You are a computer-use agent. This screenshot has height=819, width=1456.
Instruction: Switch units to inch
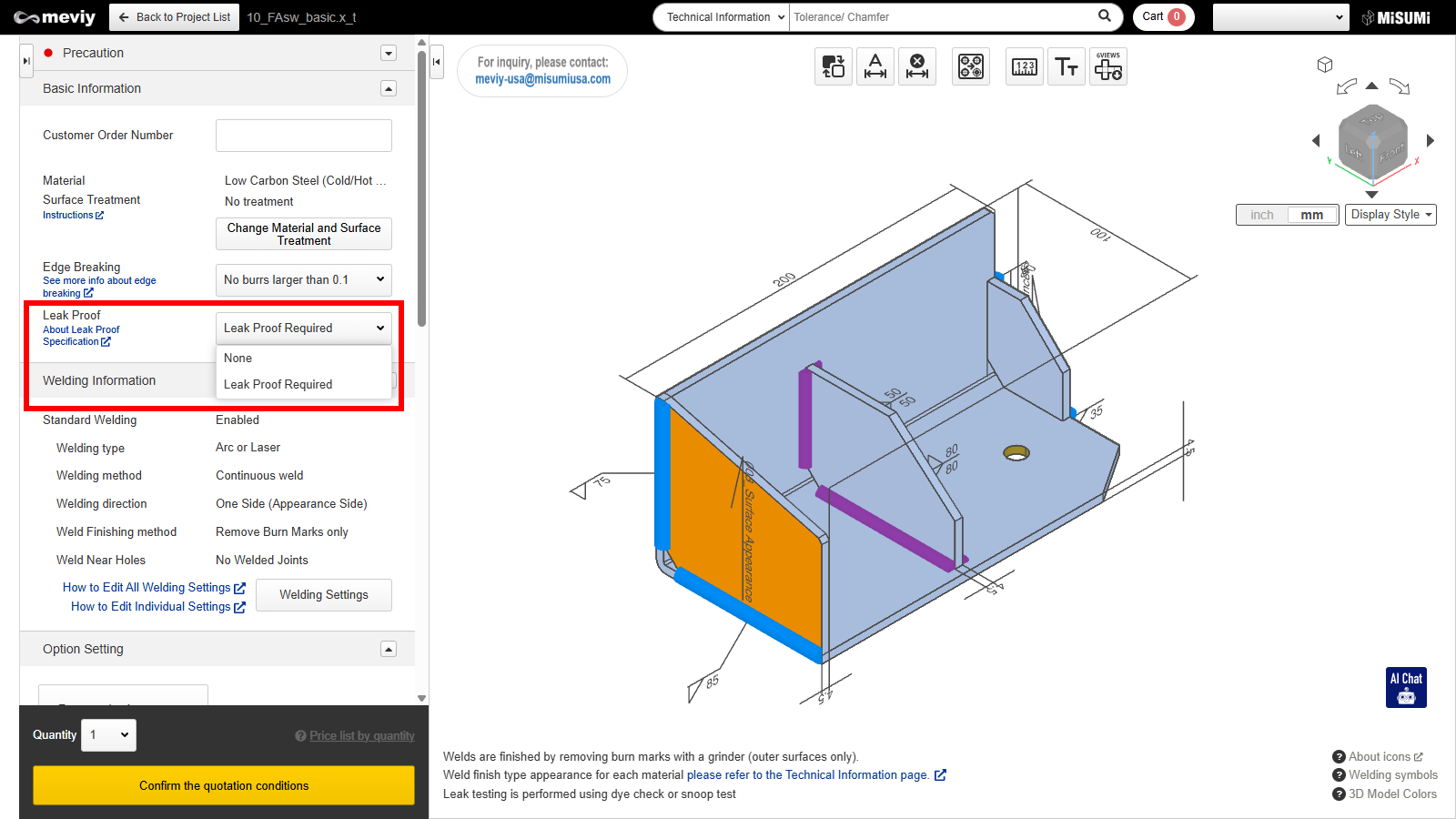click(x=1261, y=215)
